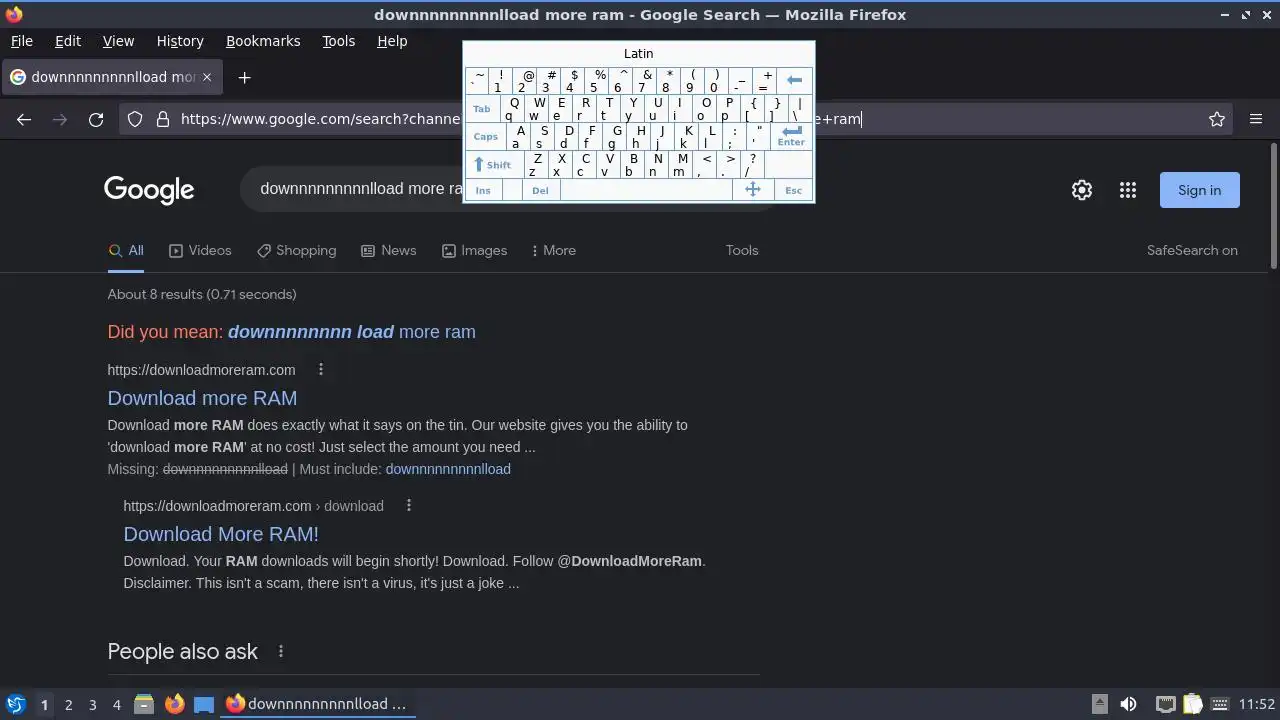Expand the More search filters dropdown
This screenshot has height=720, width=1280.
(x=553, y=250)
